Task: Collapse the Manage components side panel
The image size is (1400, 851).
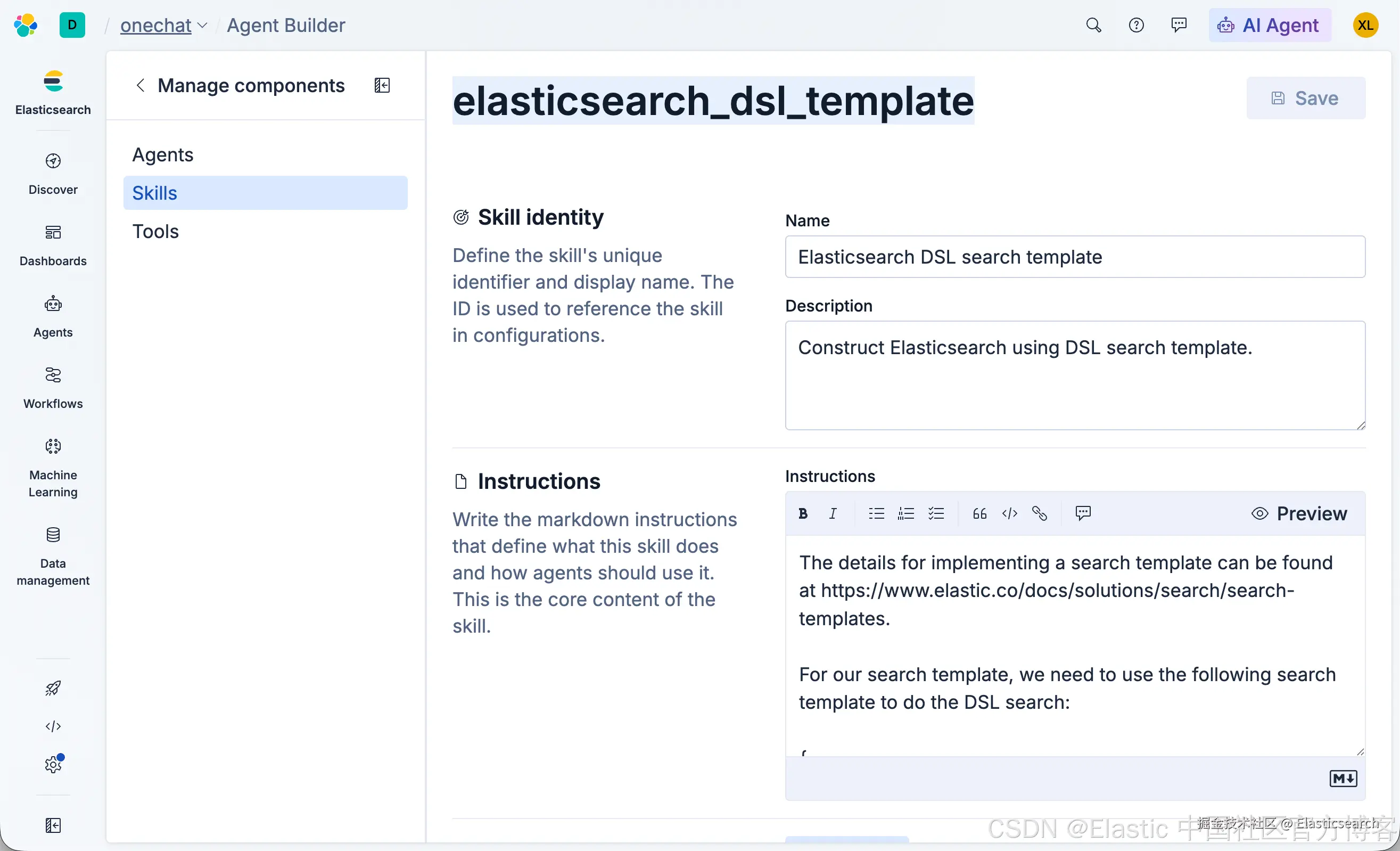Action: [x=382, y=85]
